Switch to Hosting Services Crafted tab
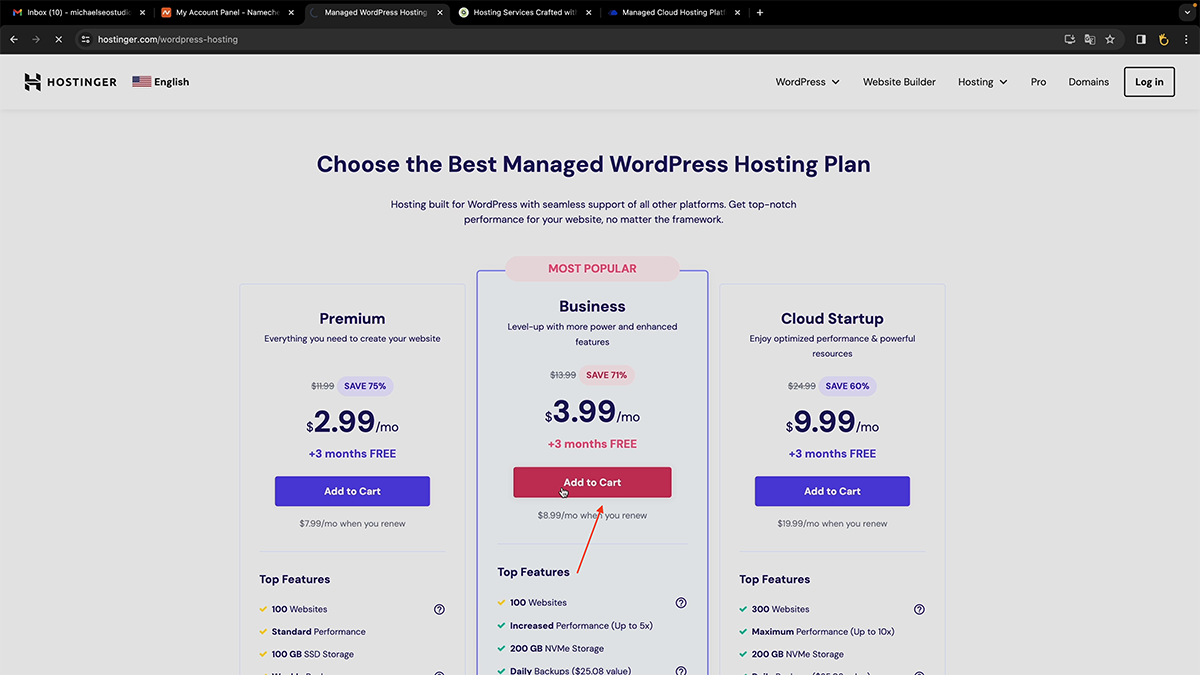 click(523, 12)
